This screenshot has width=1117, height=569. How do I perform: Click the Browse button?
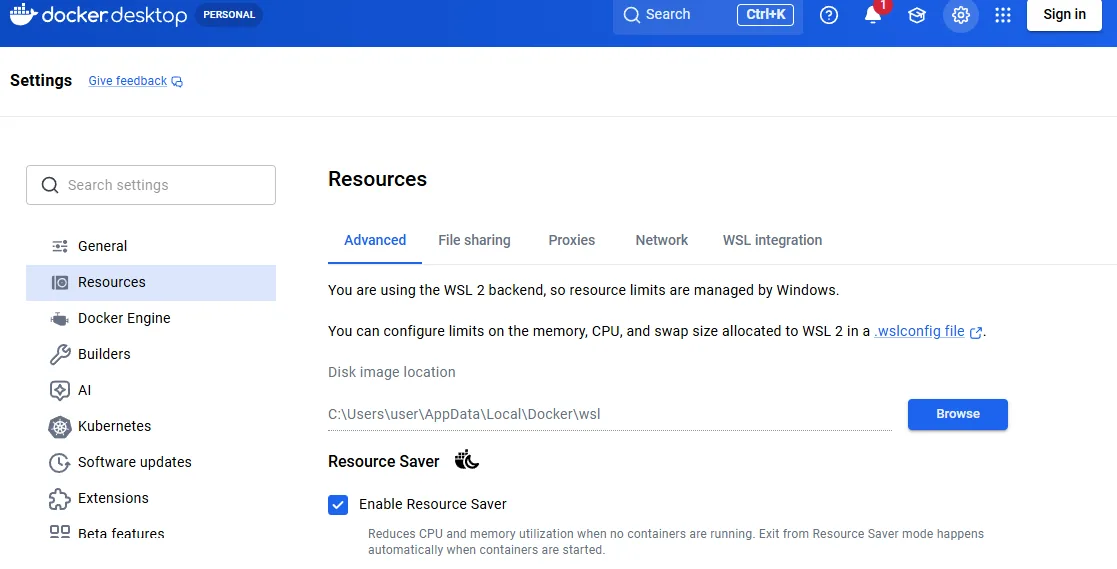(x=957, y=414)
